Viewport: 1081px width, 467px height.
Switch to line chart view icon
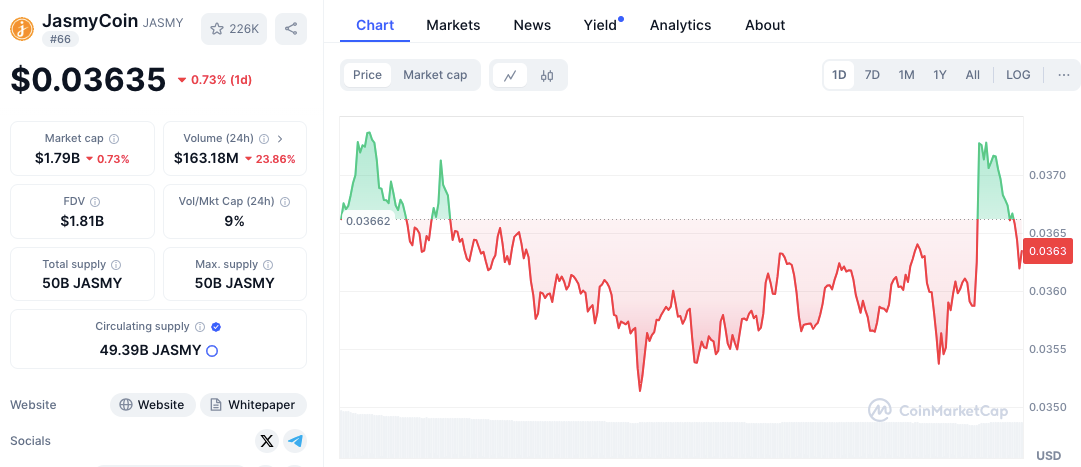tap(510, 75)
